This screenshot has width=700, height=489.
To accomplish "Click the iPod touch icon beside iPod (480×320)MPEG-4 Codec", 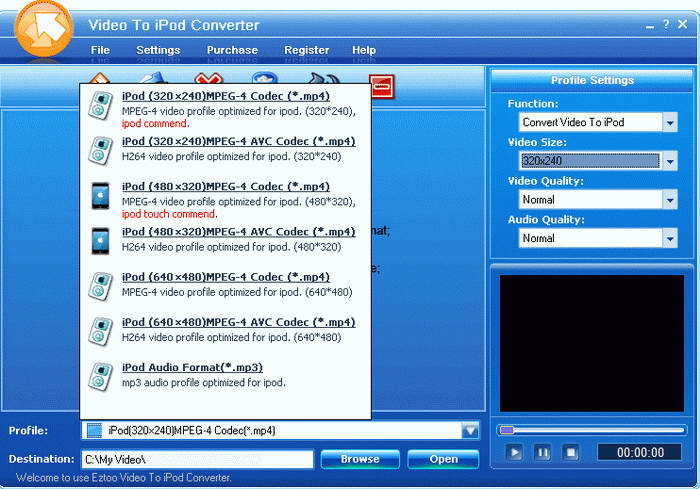I will [100, 196].
